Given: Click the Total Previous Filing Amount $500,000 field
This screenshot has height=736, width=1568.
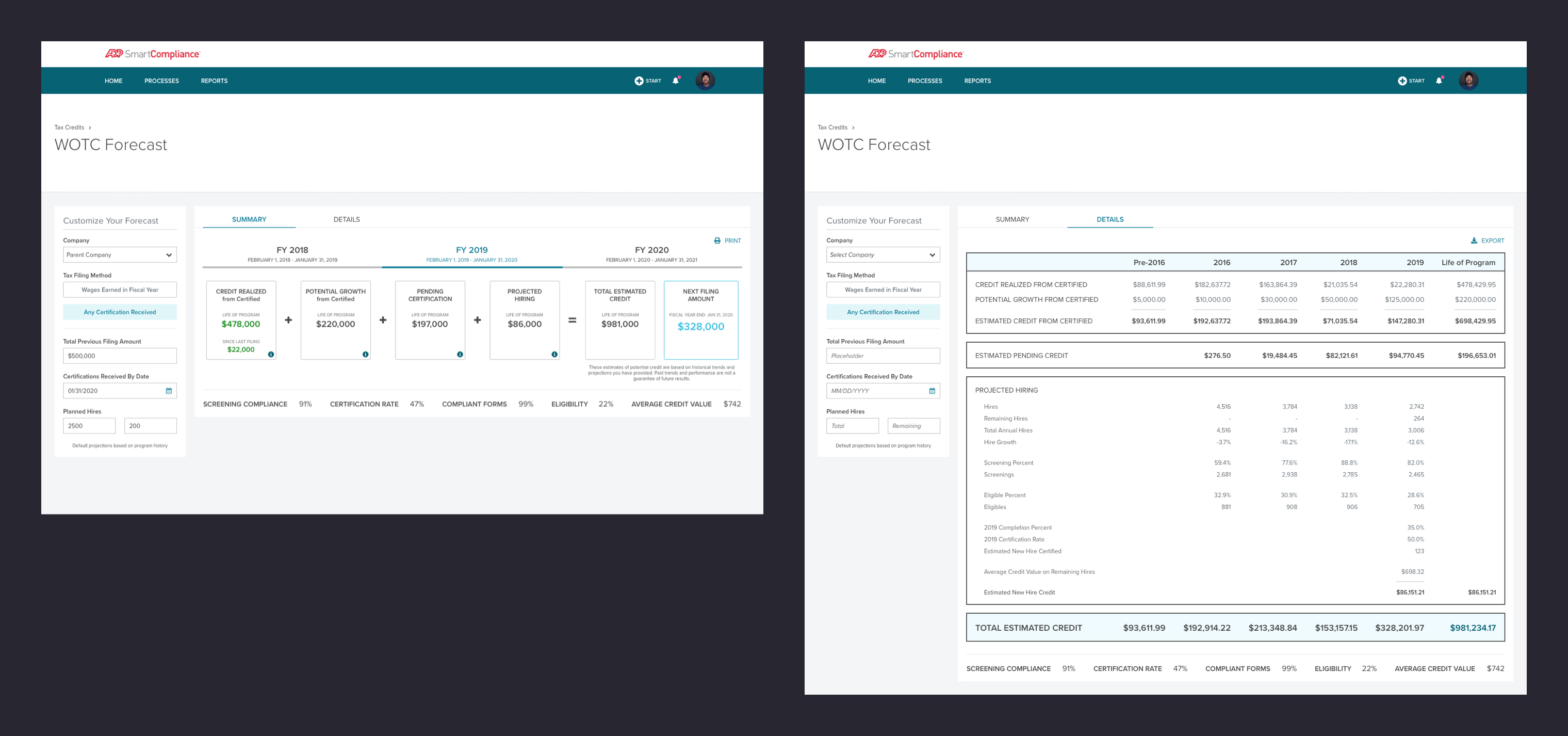Looking at the screenshot, I should tap(120, 356).
